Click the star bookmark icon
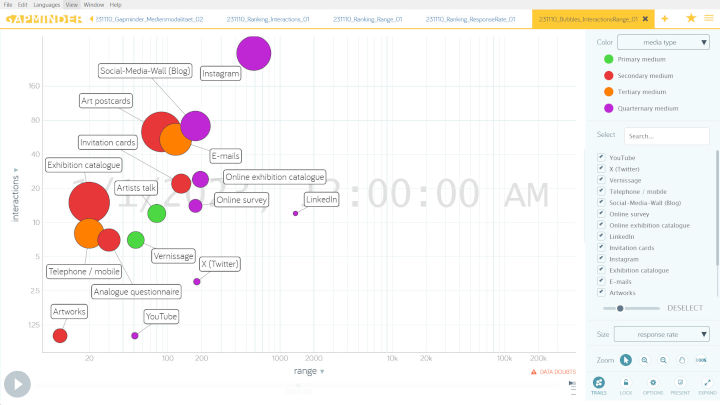This screenshot has width=720, height=405. click(x=690, y=18)
